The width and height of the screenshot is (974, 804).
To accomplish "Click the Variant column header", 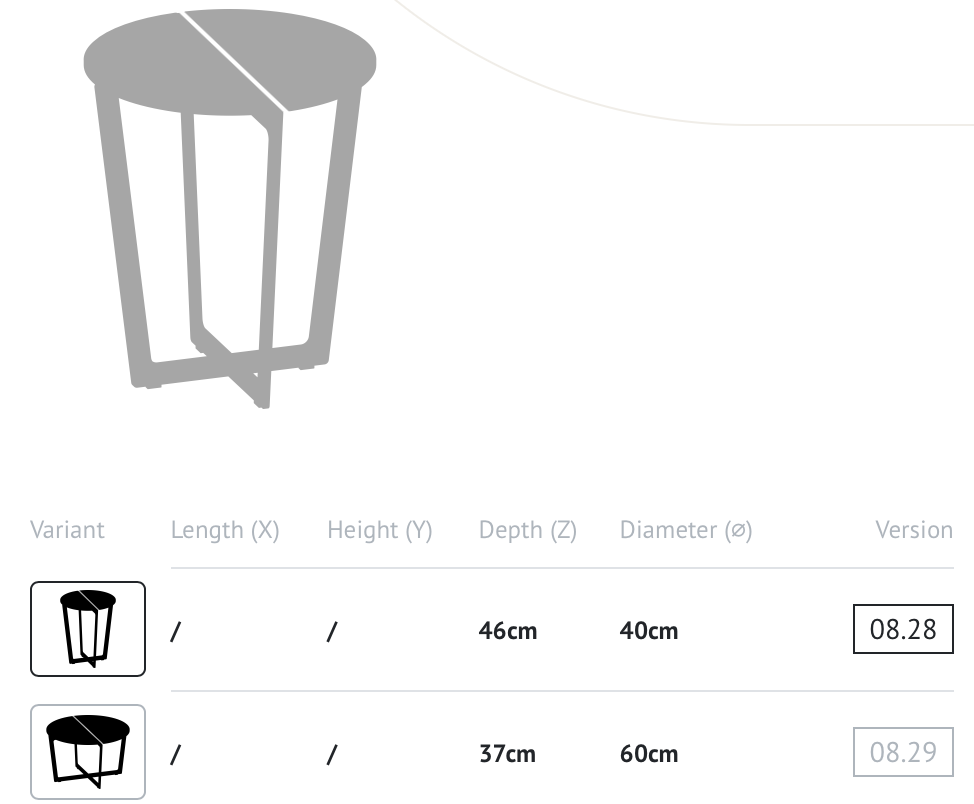I will [x=67, y=530].
